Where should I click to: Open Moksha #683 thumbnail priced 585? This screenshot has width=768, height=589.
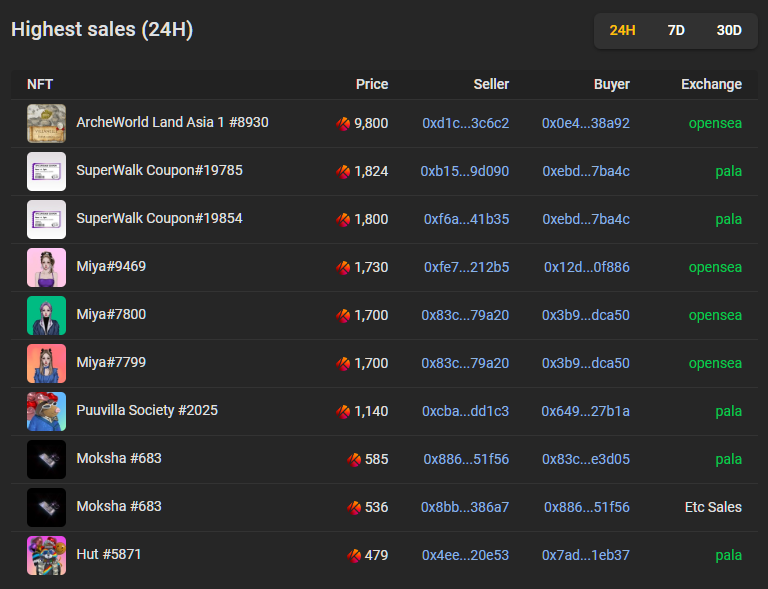[x=47, y=459]
